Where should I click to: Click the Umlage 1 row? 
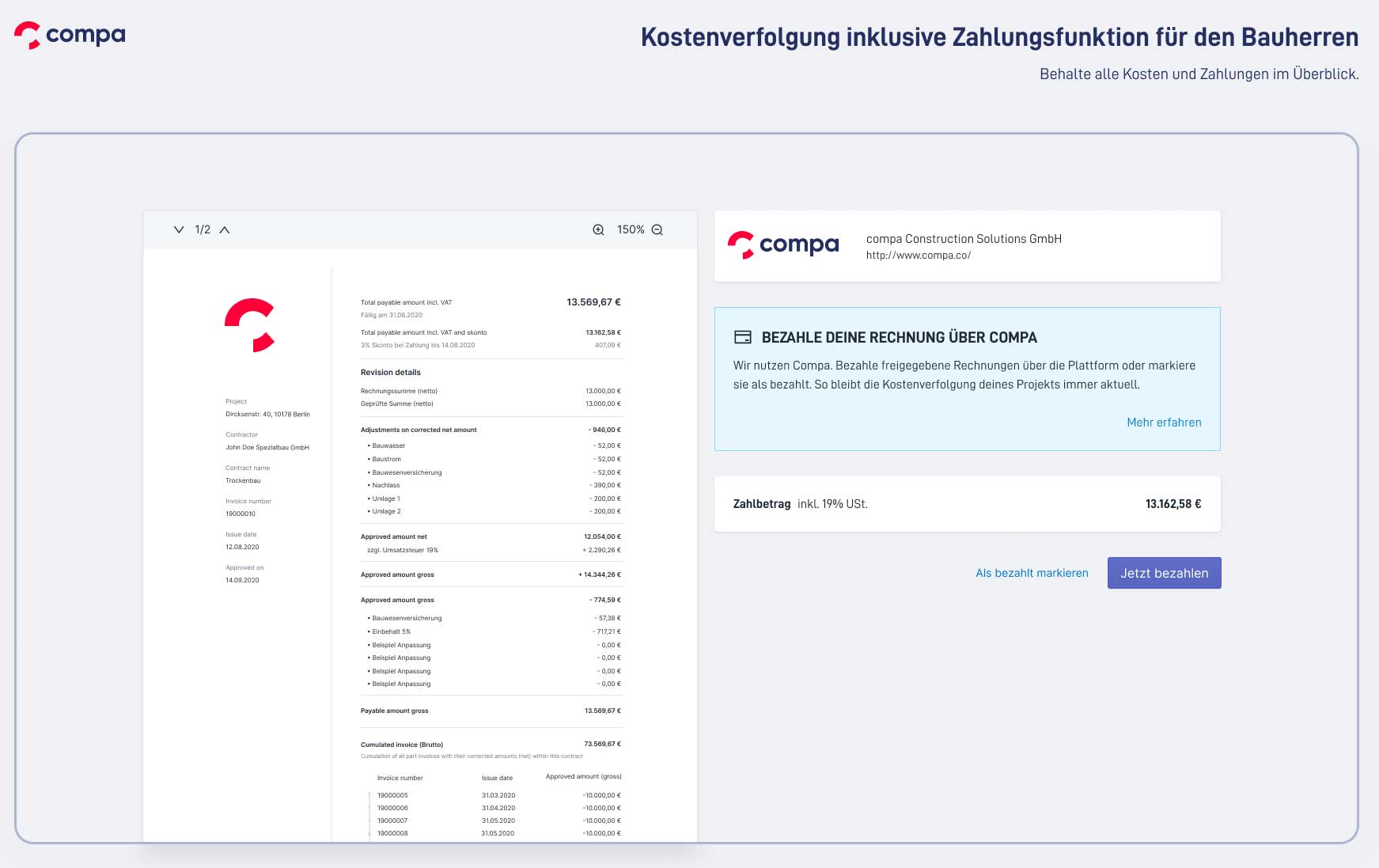494,498
